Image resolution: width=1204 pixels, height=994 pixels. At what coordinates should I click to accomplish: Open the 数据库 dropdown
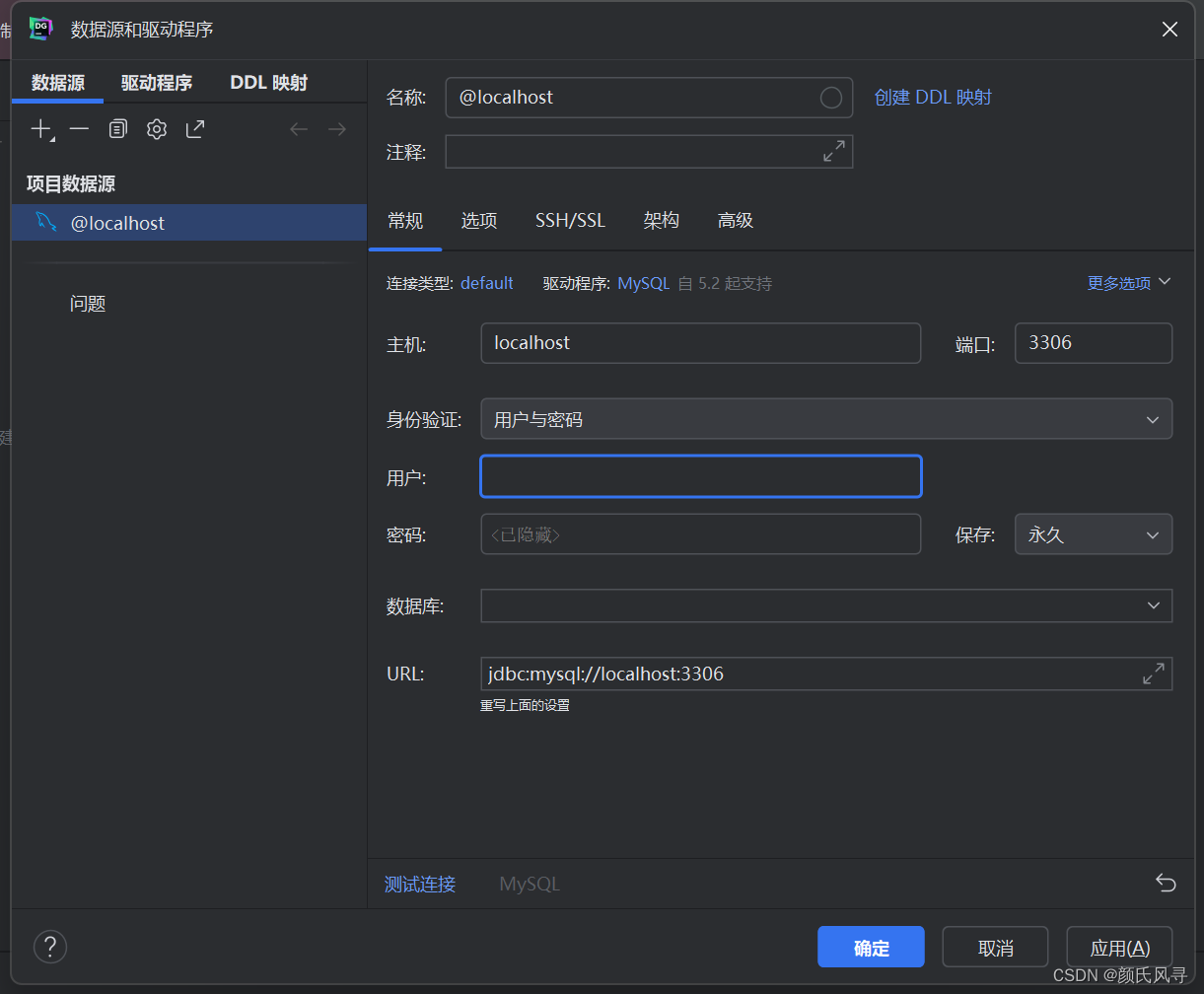click(x=826, y=605)
